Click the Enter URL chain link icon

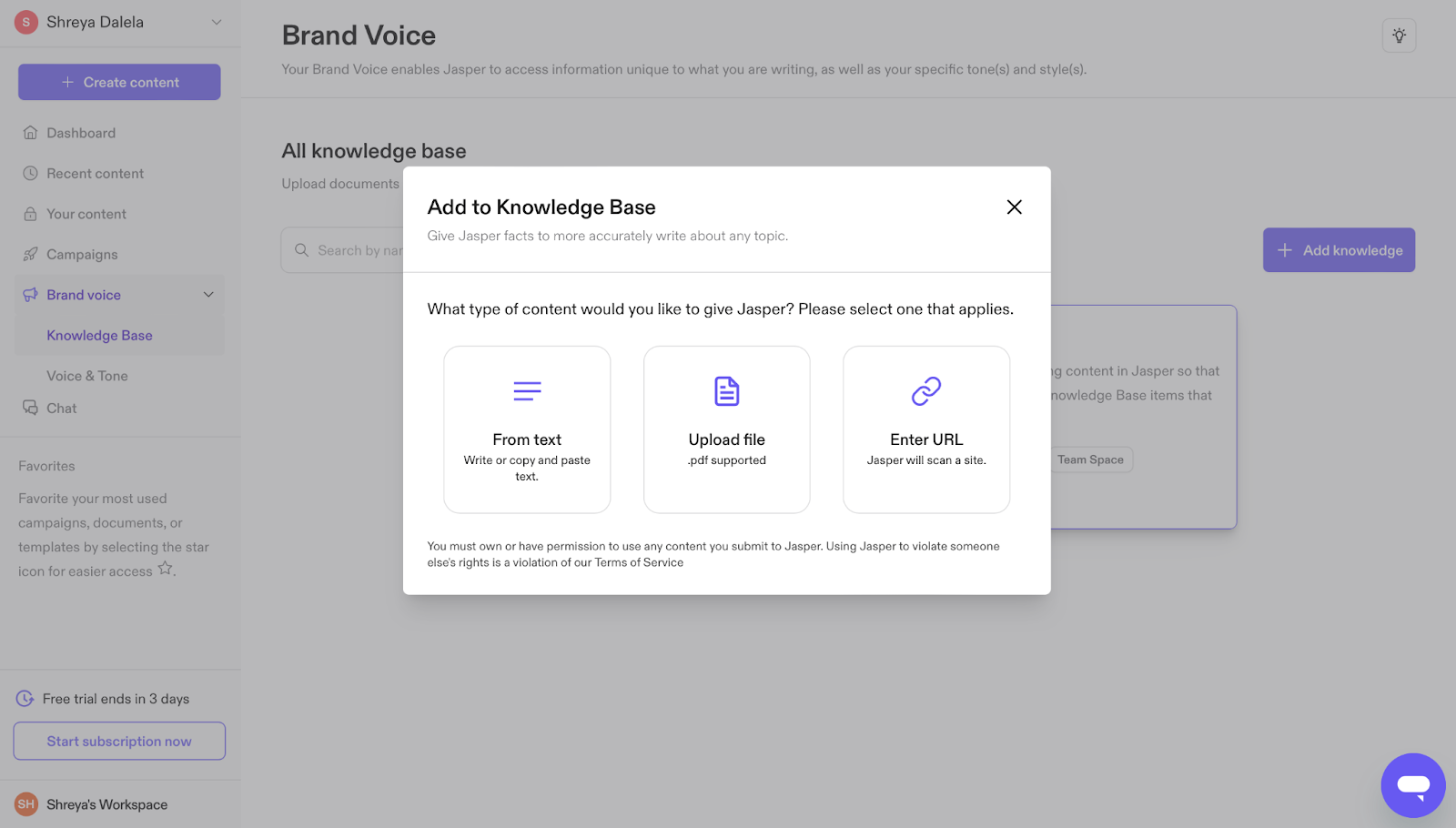(x=926, y=391)
